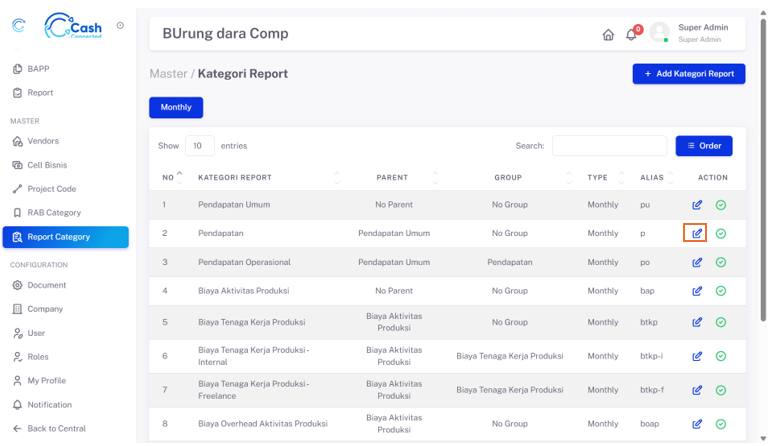Edit the Pendapatan Operasional row
Screen dimensions: 771x446
tap(697, 262)
